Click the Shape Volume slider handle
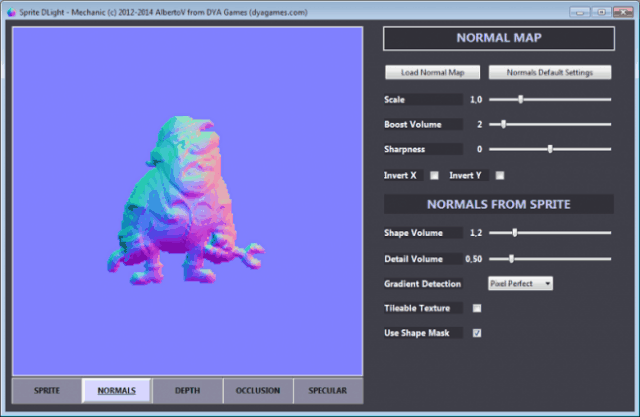640x417 pixels. click(515, 232)
